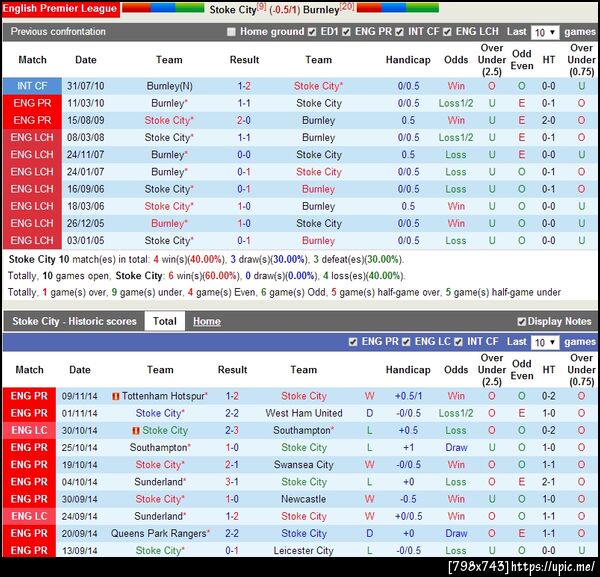
Task: Click the Handicap column header in Previous confrontation
Action: point(408,60)
